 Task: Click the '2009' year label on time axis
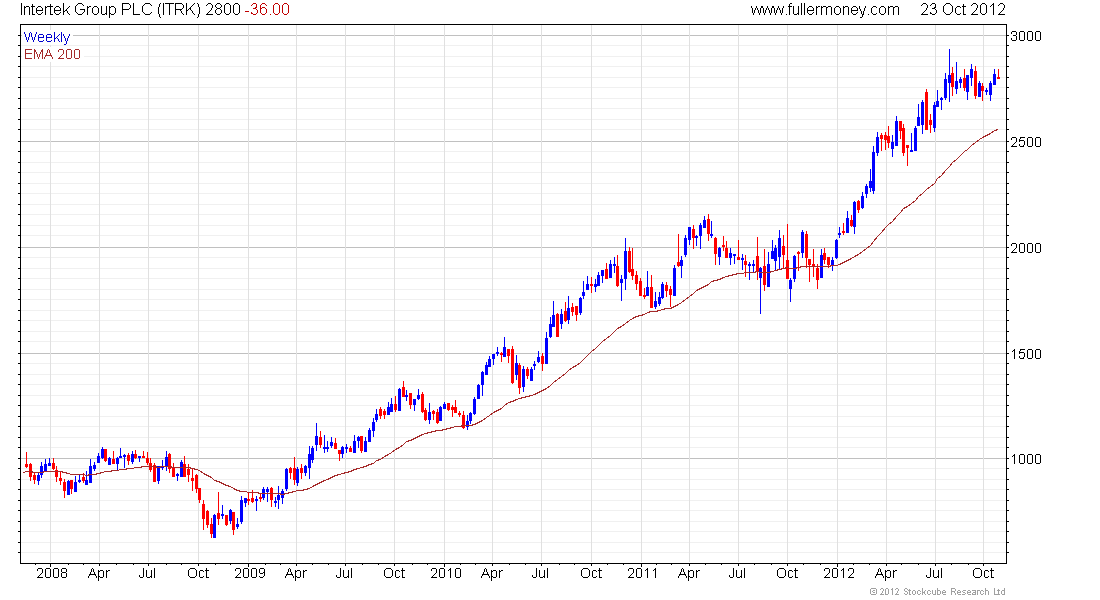click(250, 573)
